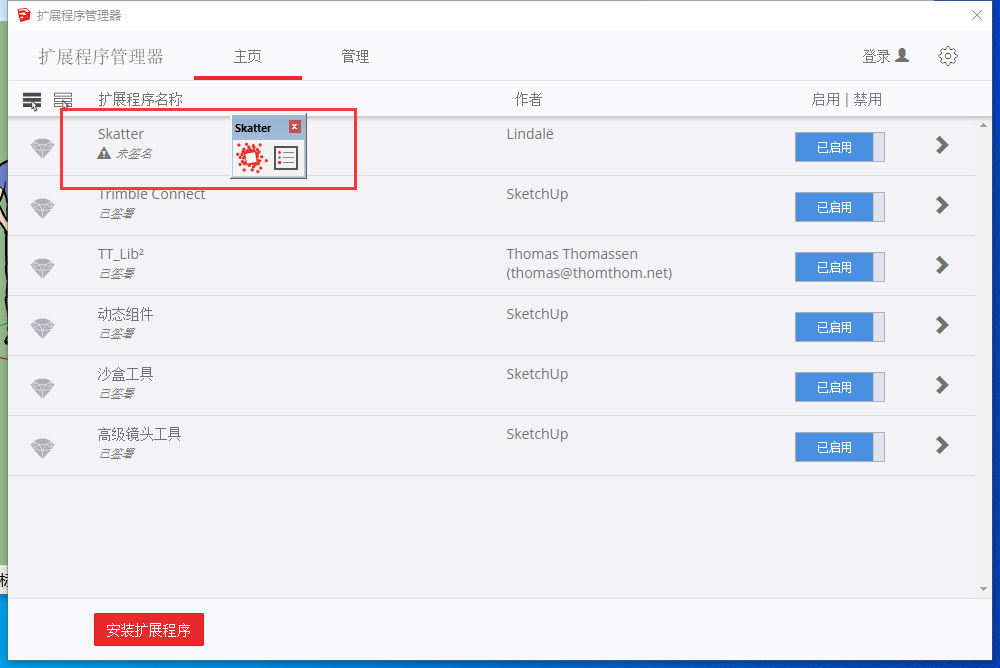The width and height of the screenshot is (1000, 668).
Task: Disable the 沙盒工具 extension switch
Action: click(839, 387)
